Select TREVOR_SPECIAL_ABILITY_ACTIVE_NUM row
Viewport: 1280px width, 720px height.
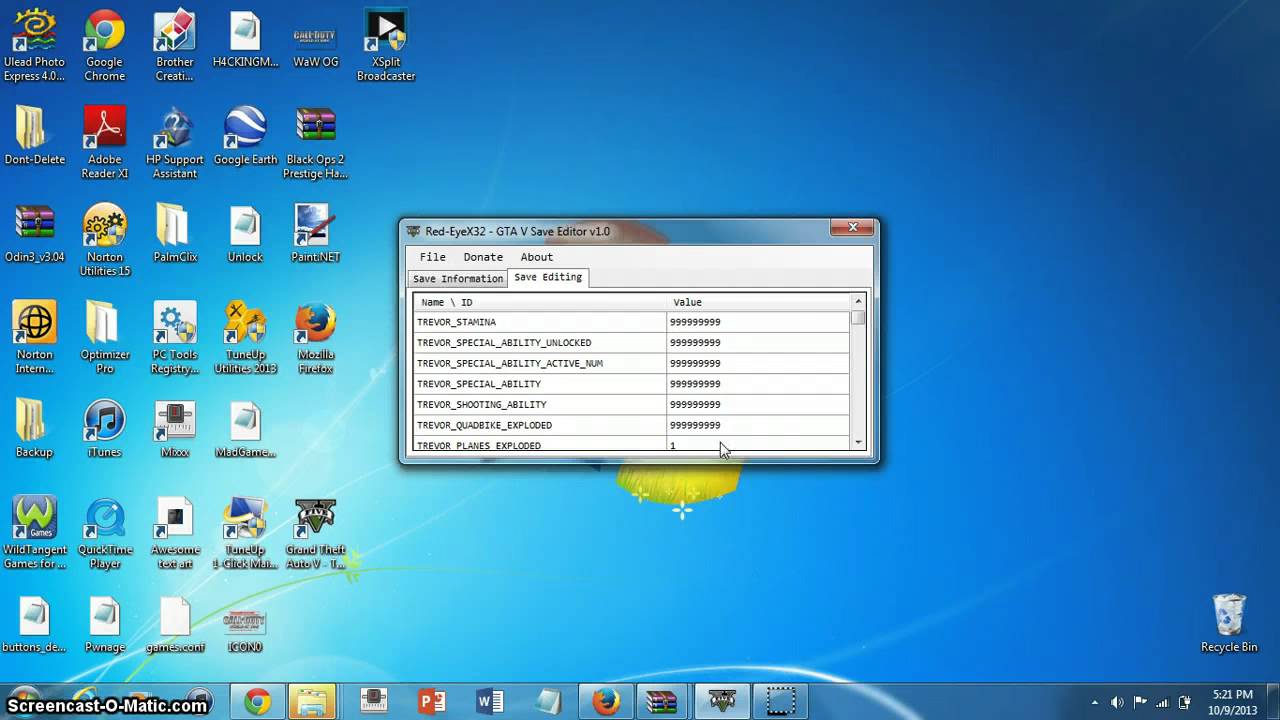631,363
